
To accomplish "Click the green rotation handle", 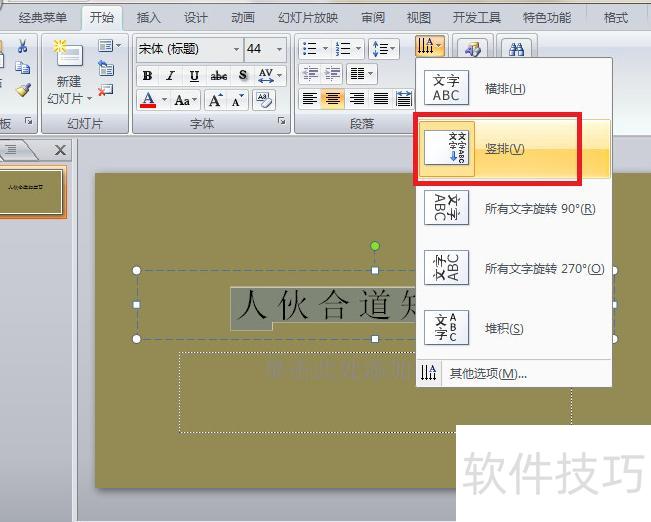I will coord(374,246).
